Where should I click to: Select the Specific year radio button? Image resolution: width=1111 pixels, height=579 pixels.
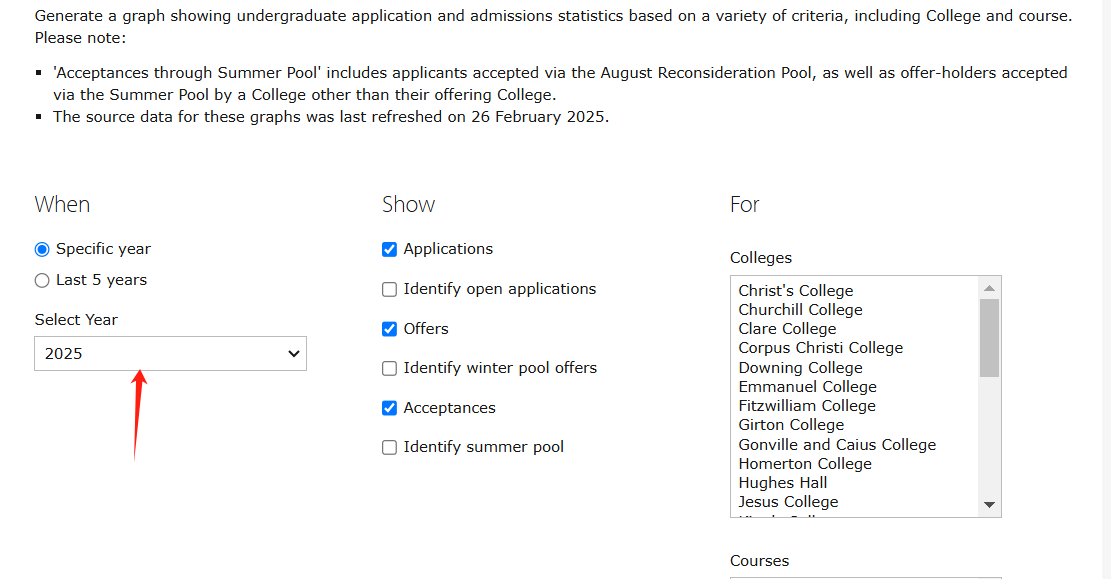pyautogui.click(x=42, y=249)
